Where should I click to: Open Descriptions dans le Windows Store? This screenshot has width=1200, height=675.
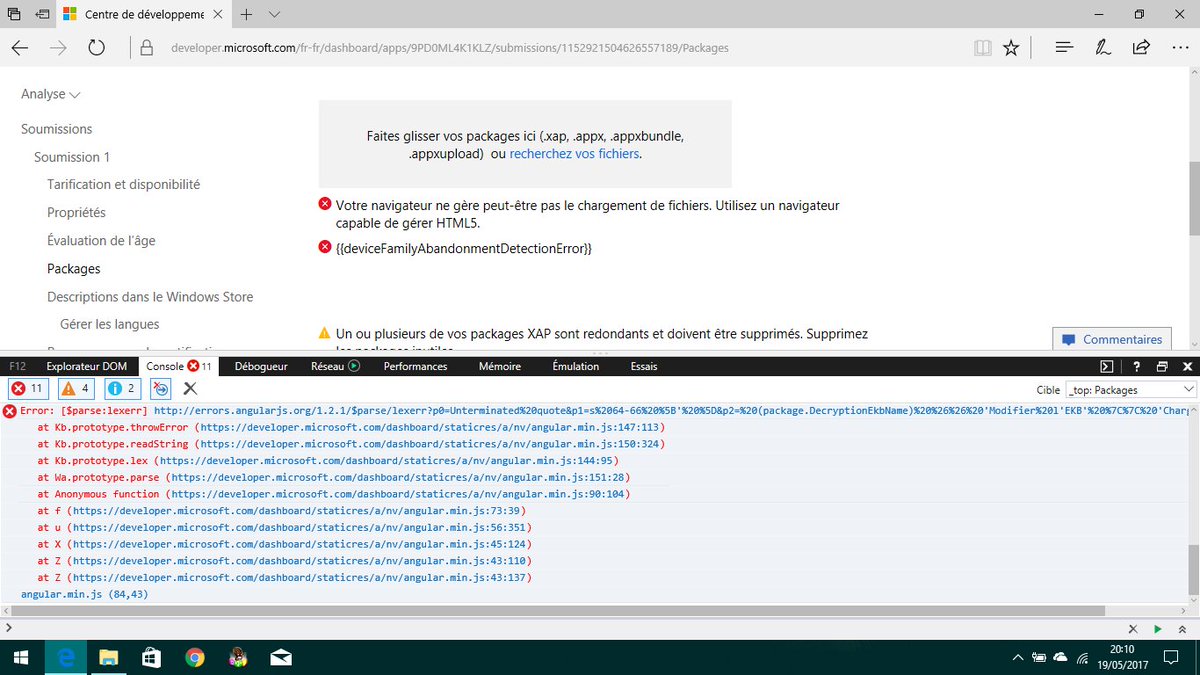[150, 297]
